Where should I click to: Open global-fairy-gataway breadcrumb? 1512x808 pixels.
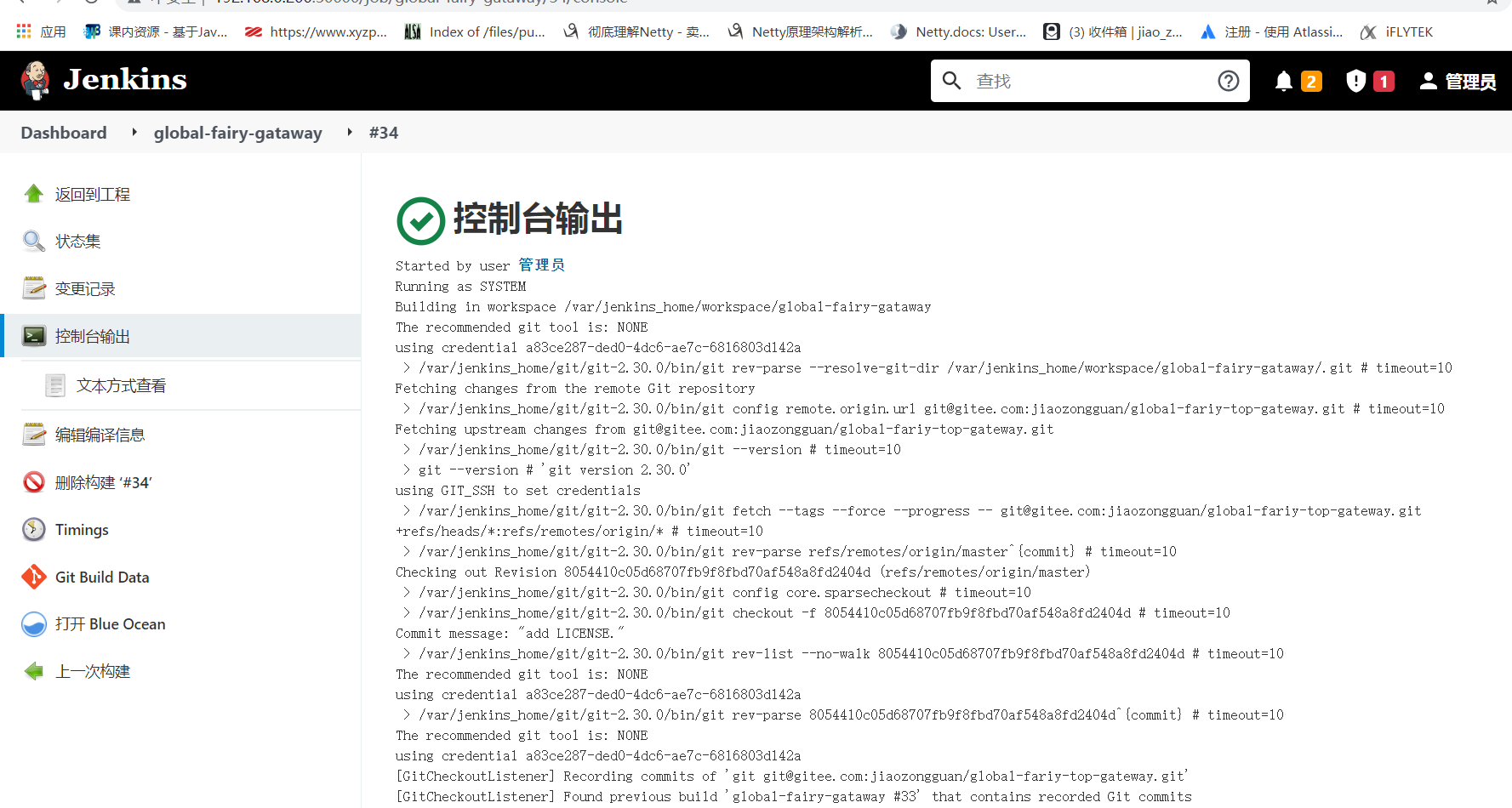tap(238, 133)
